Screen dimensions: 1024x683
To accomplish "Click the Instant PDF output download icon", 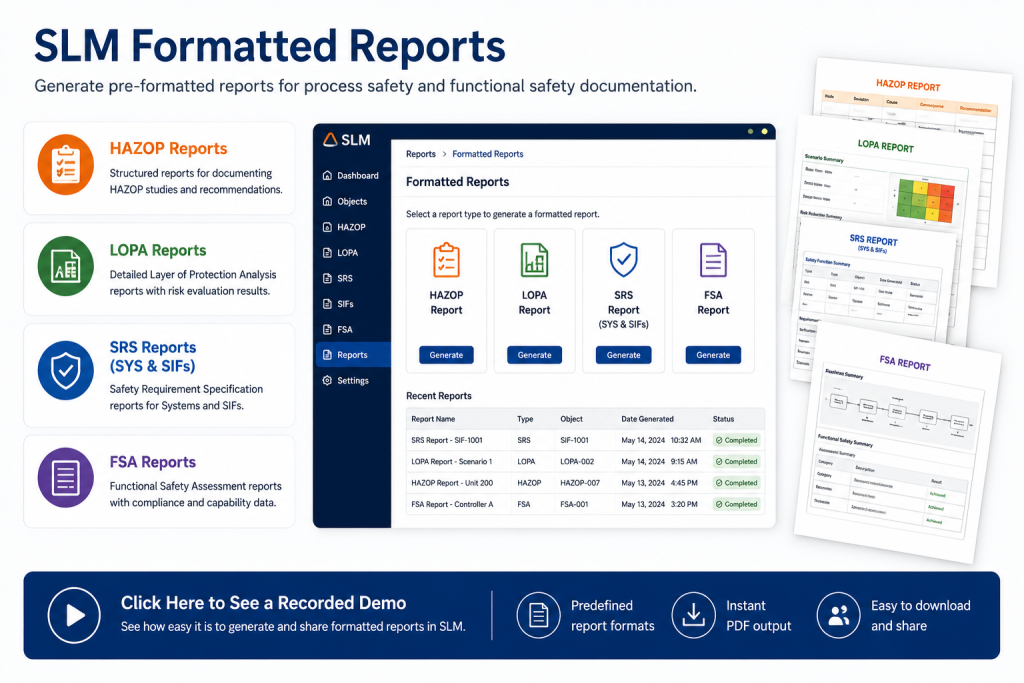I will tap(694, 615).
